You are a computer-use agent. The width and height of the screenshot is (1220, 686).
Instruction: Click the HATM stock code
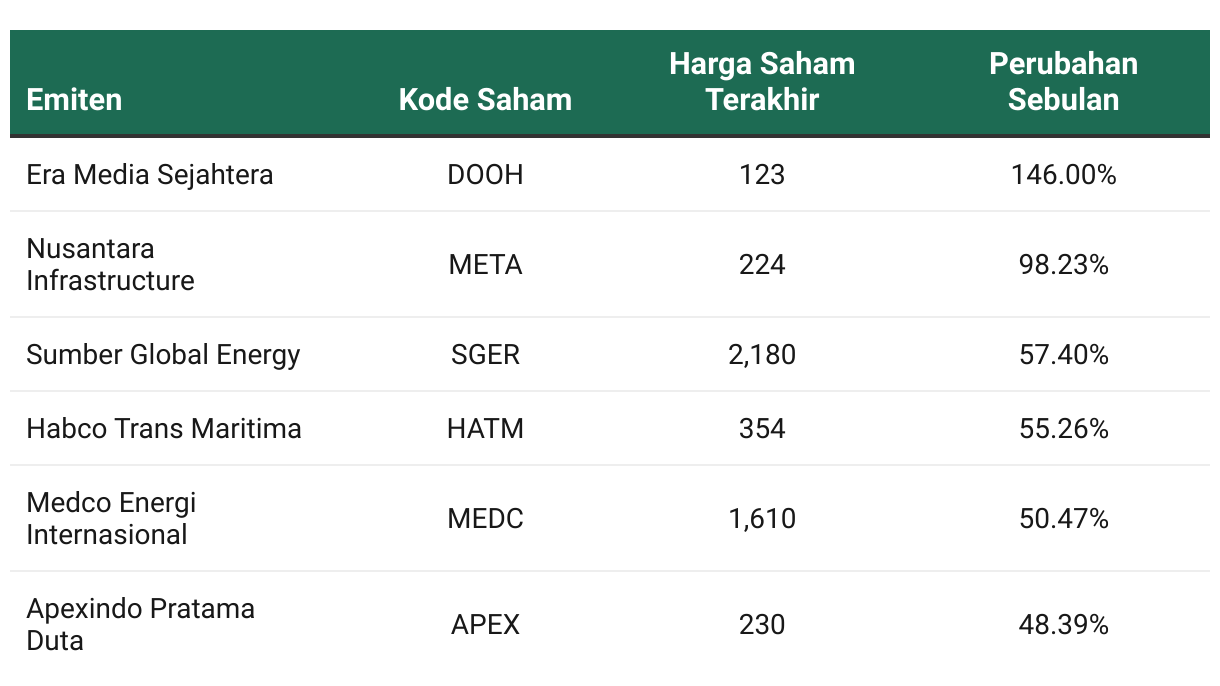pos(485,429)
